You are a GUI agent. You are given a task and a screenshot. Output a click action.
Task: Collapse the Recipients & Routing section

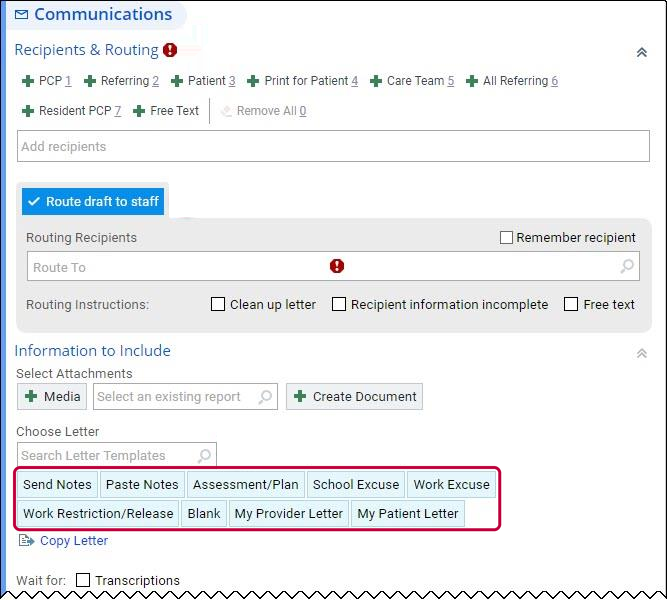point(641,52)
